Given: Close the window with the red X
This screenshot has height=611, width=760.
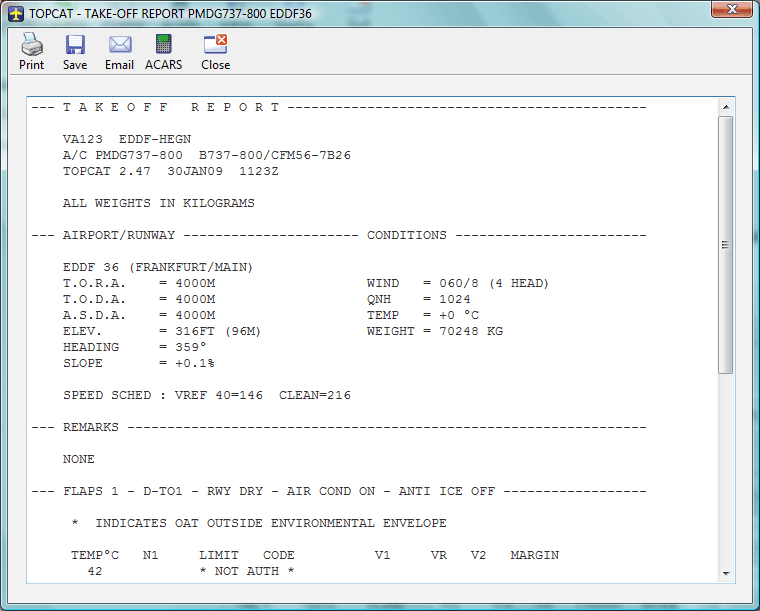Looking at the screenshot, I should (x=732, y=9).
